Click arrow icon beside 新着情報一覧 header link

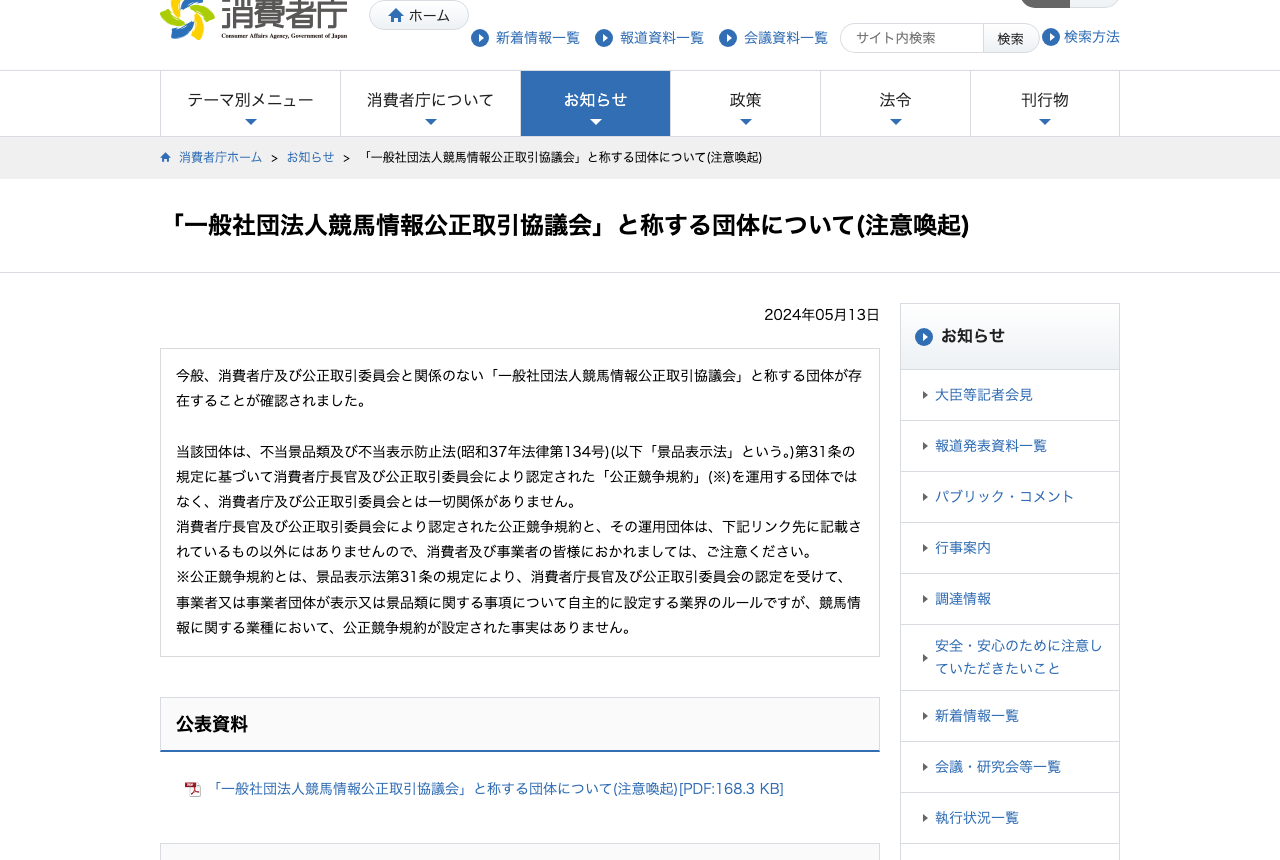tap(480, 38)
